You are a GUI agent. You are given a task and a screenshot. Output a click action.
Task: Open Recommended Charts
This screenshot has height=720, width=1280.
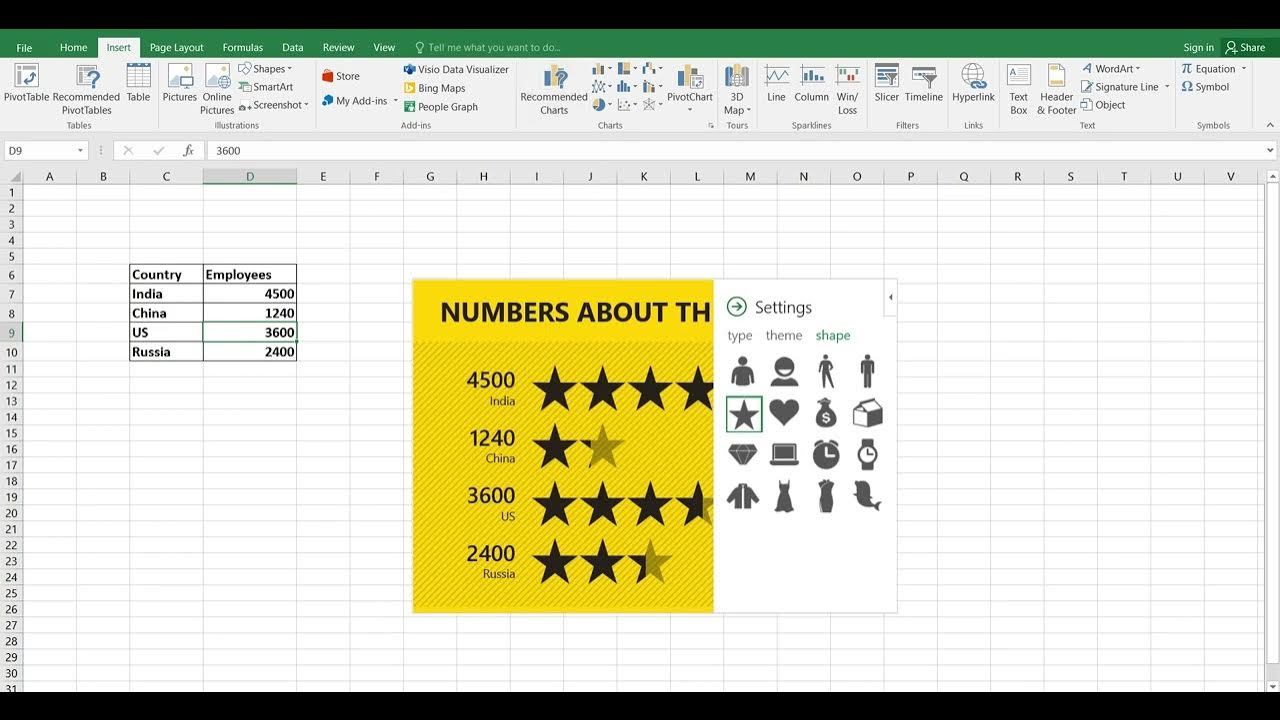pyautogui.click(x=554, y=90)
